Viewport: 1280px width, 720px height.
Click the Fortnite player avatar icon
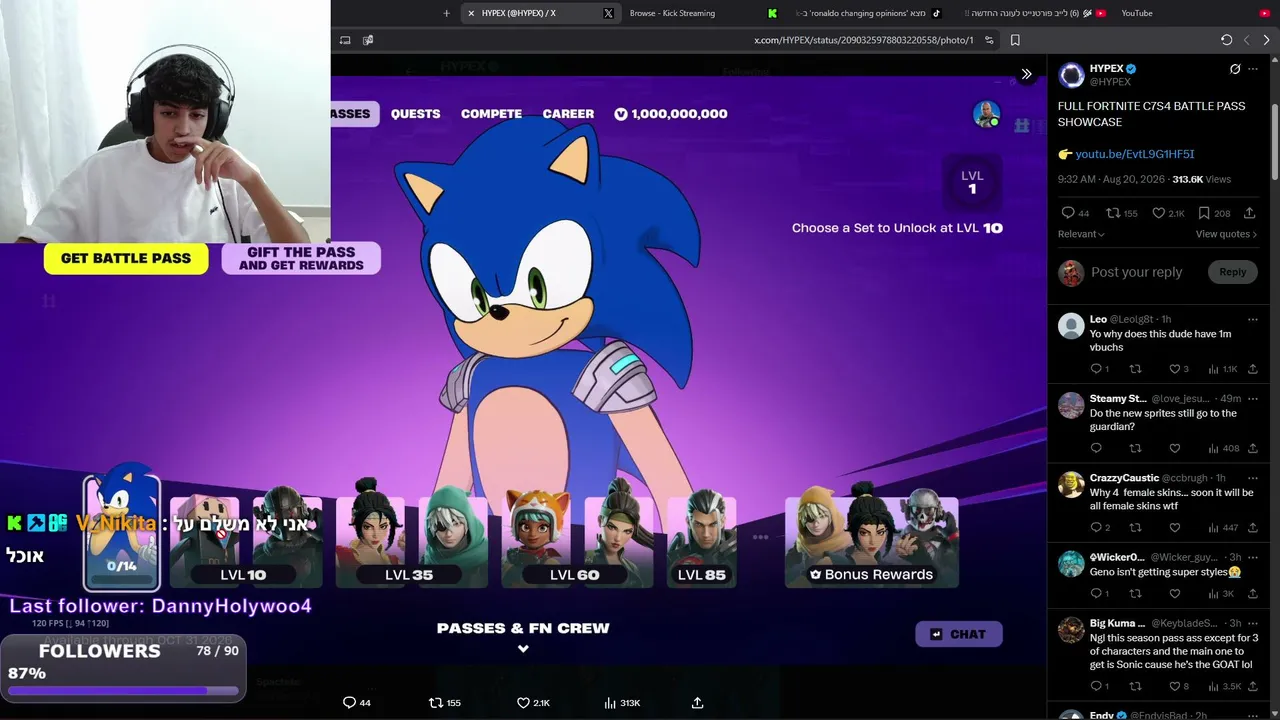point(987,114)
